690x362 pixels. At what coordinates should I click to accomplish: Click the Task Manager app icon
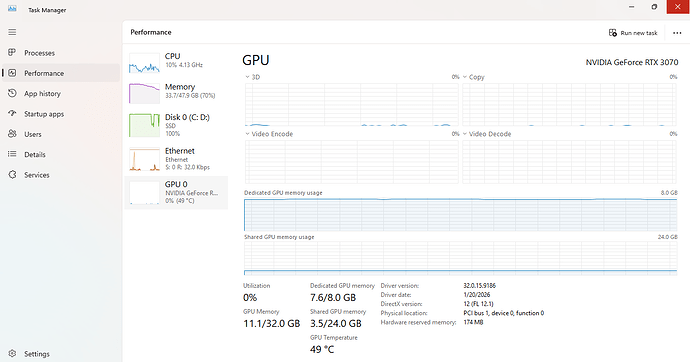12,9
